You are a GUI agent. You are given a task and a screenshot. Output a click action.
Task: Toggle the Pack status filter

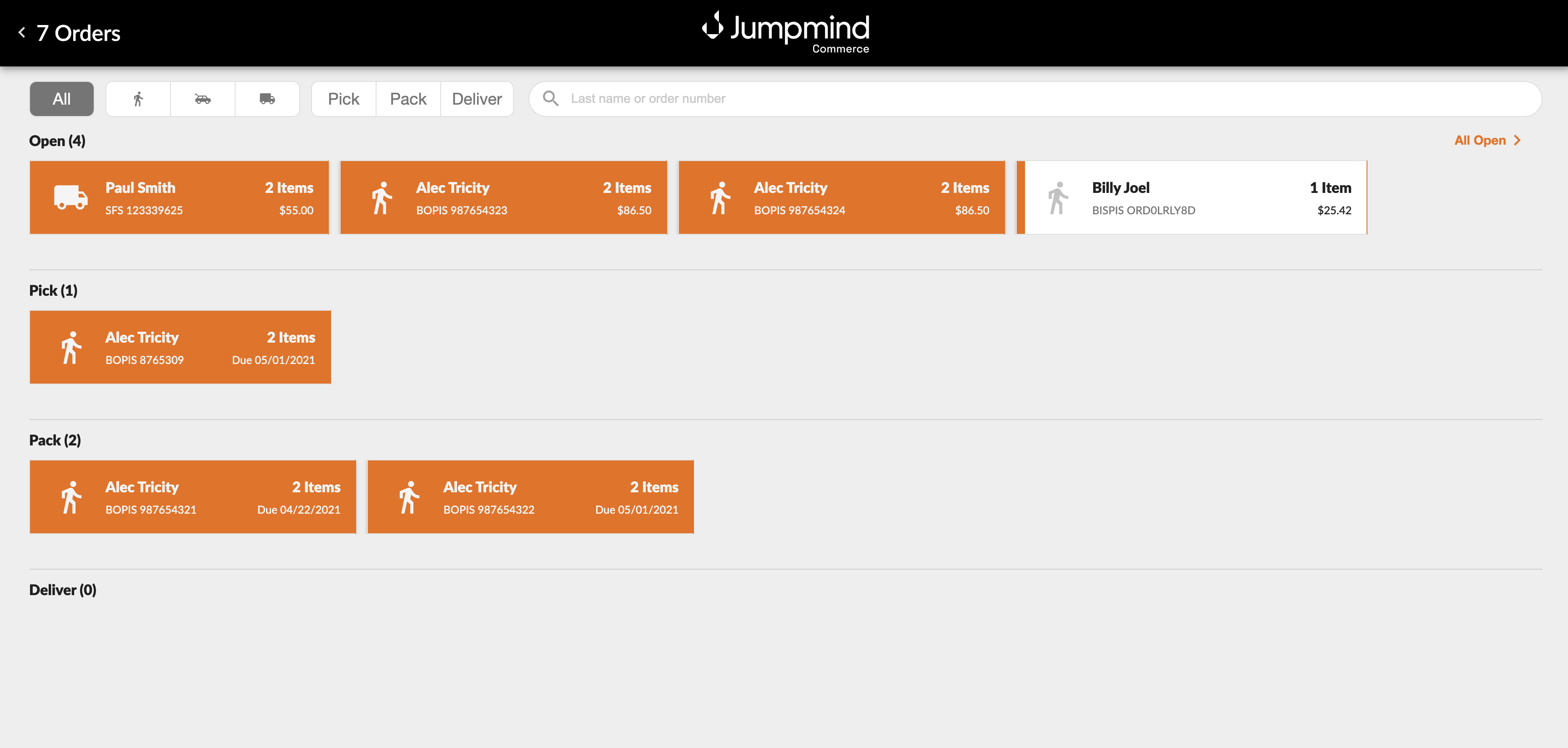click(x=408, y=99)
